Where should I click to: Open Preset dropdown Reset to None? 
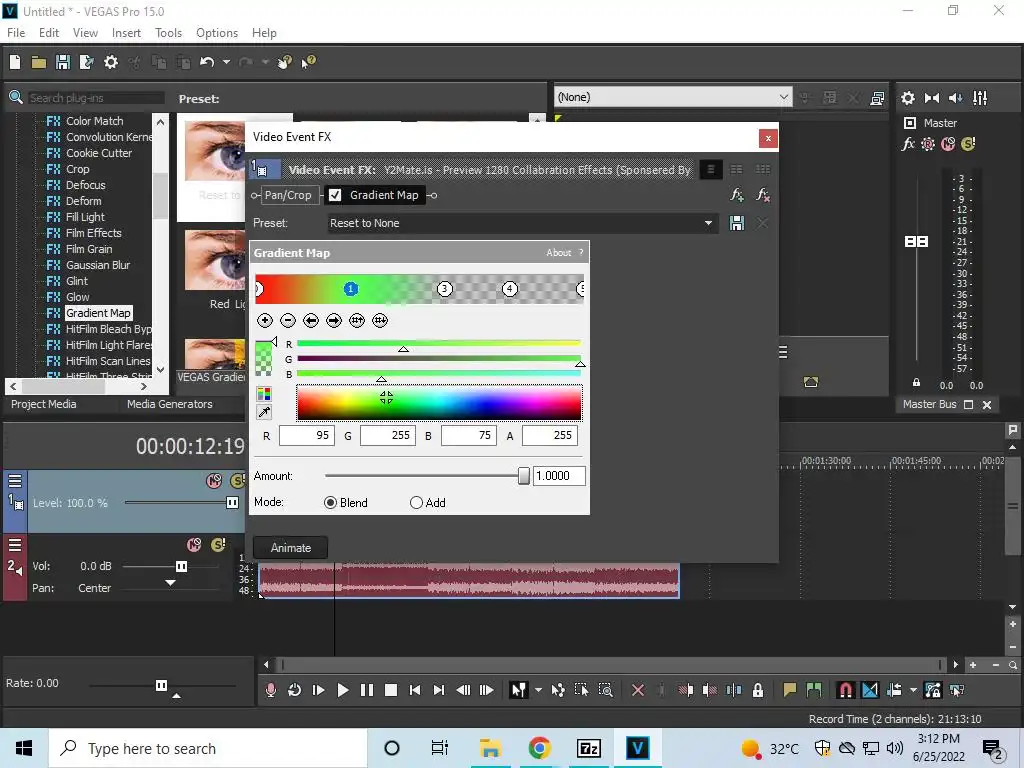coord(522,223)
